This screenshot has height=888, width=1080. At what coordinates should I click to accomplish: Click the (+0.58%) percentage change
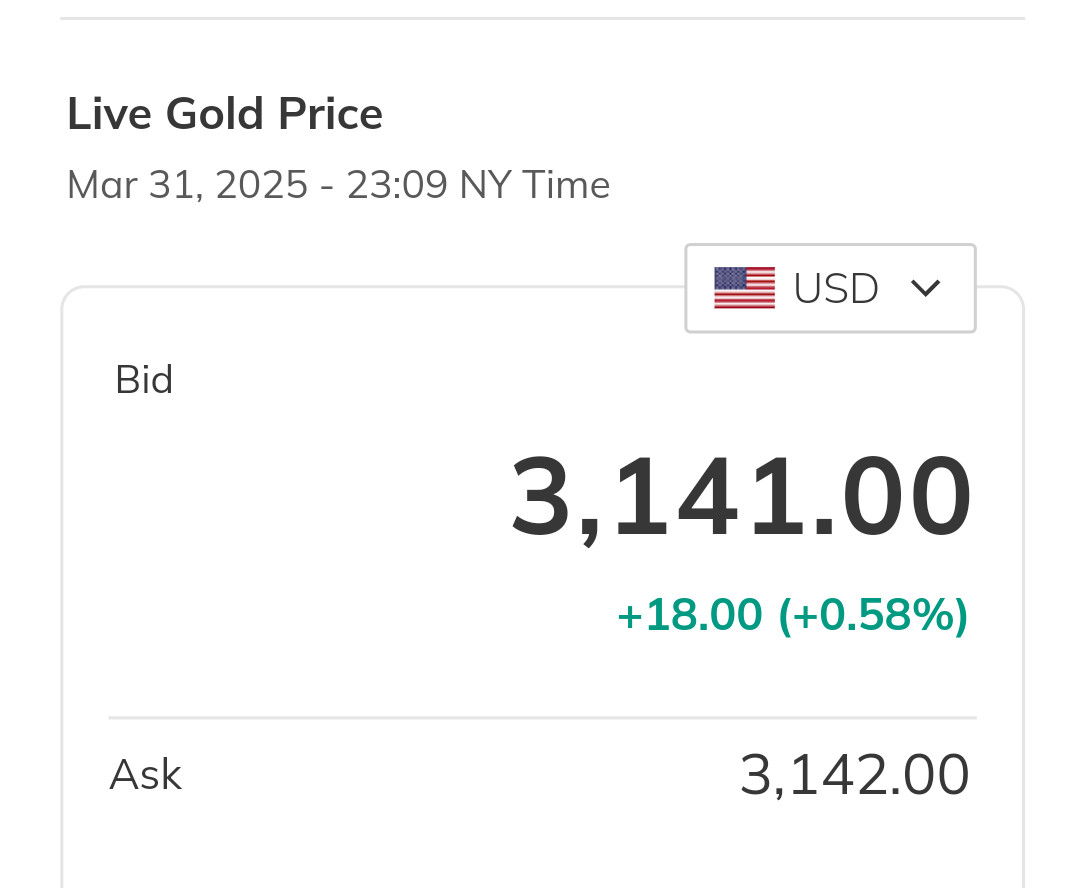pyautogui.click(x=873, y=614)
